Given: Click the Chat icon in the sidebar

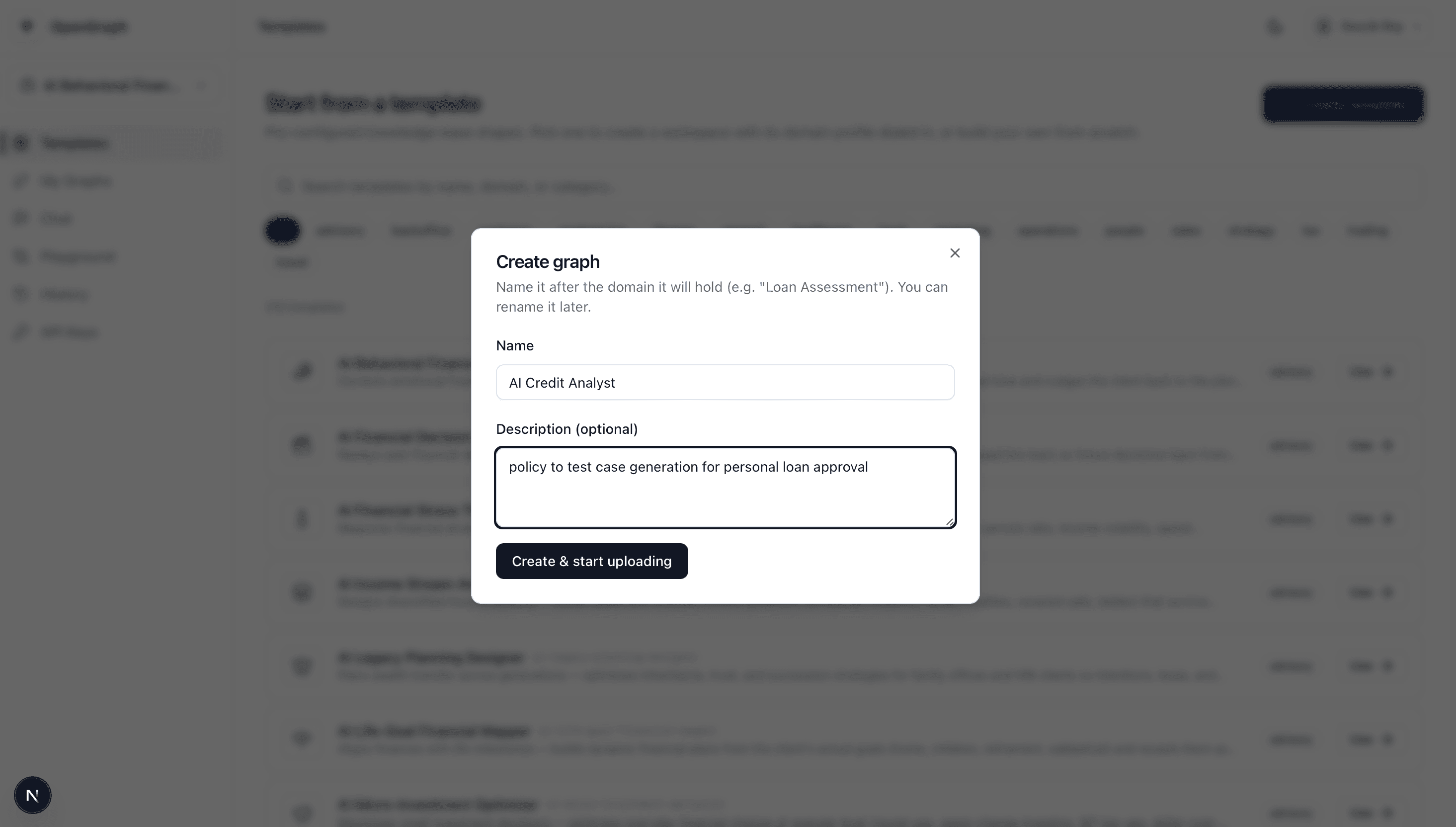Looking at the screenshot, I should pyautogui.click(x=21, y=219).
